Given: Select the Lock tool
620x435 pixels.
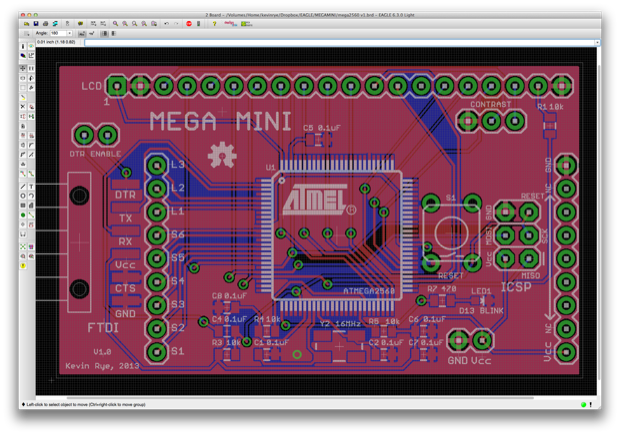Looking at the screenshot, I should point(23,126).
